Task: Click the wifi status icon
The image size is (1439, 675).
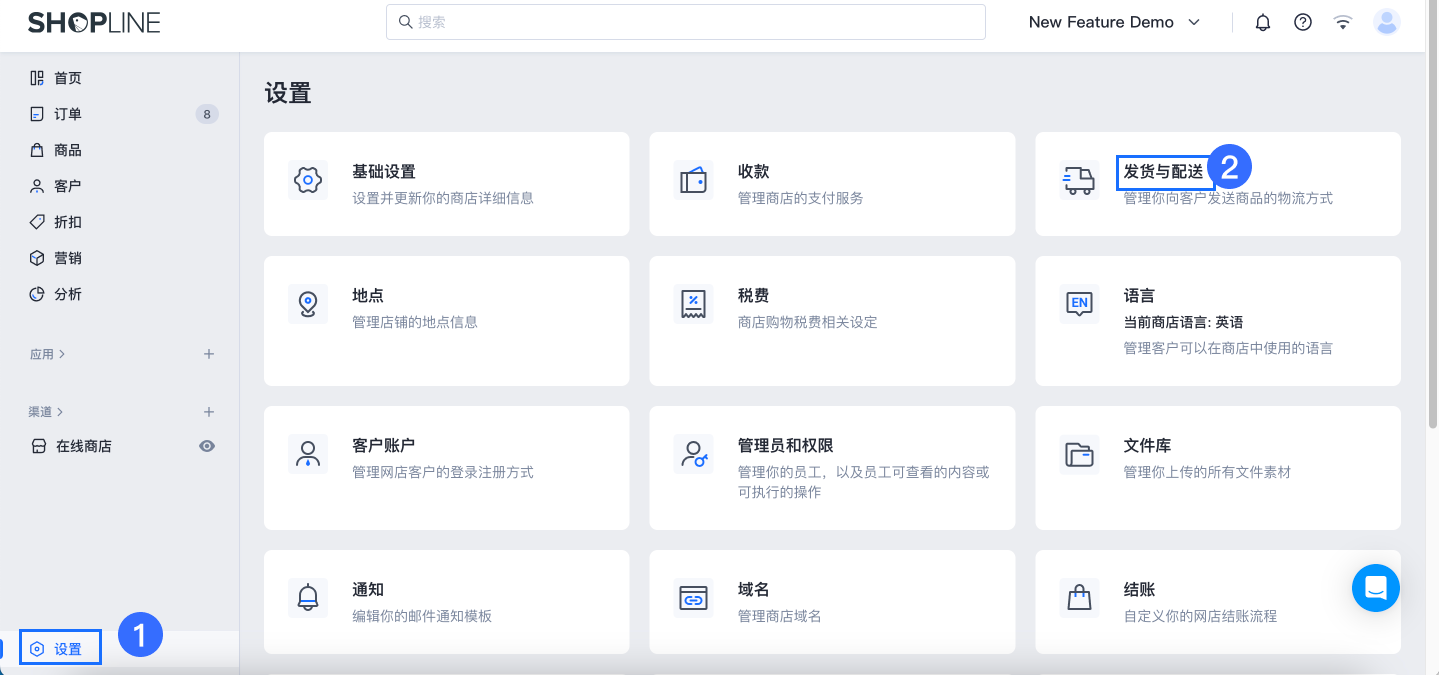Action: (1343, 22)
